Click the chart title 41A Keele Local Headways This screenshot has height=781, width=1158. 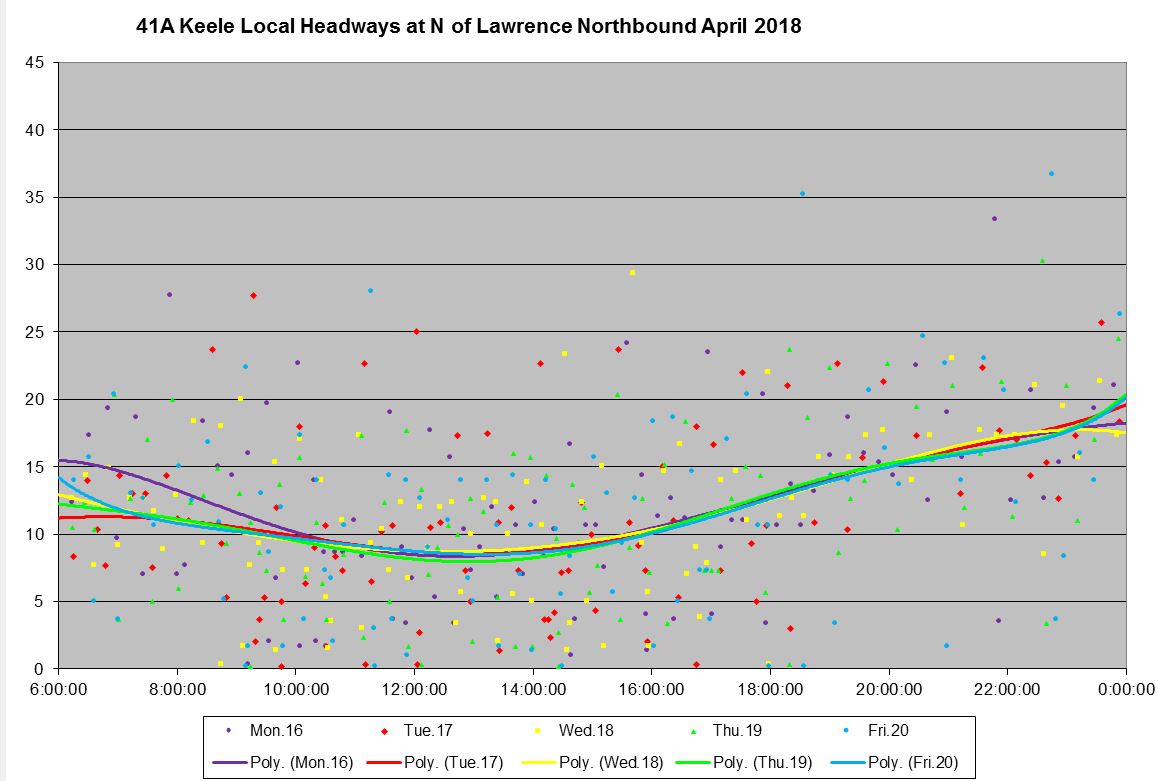468,27
